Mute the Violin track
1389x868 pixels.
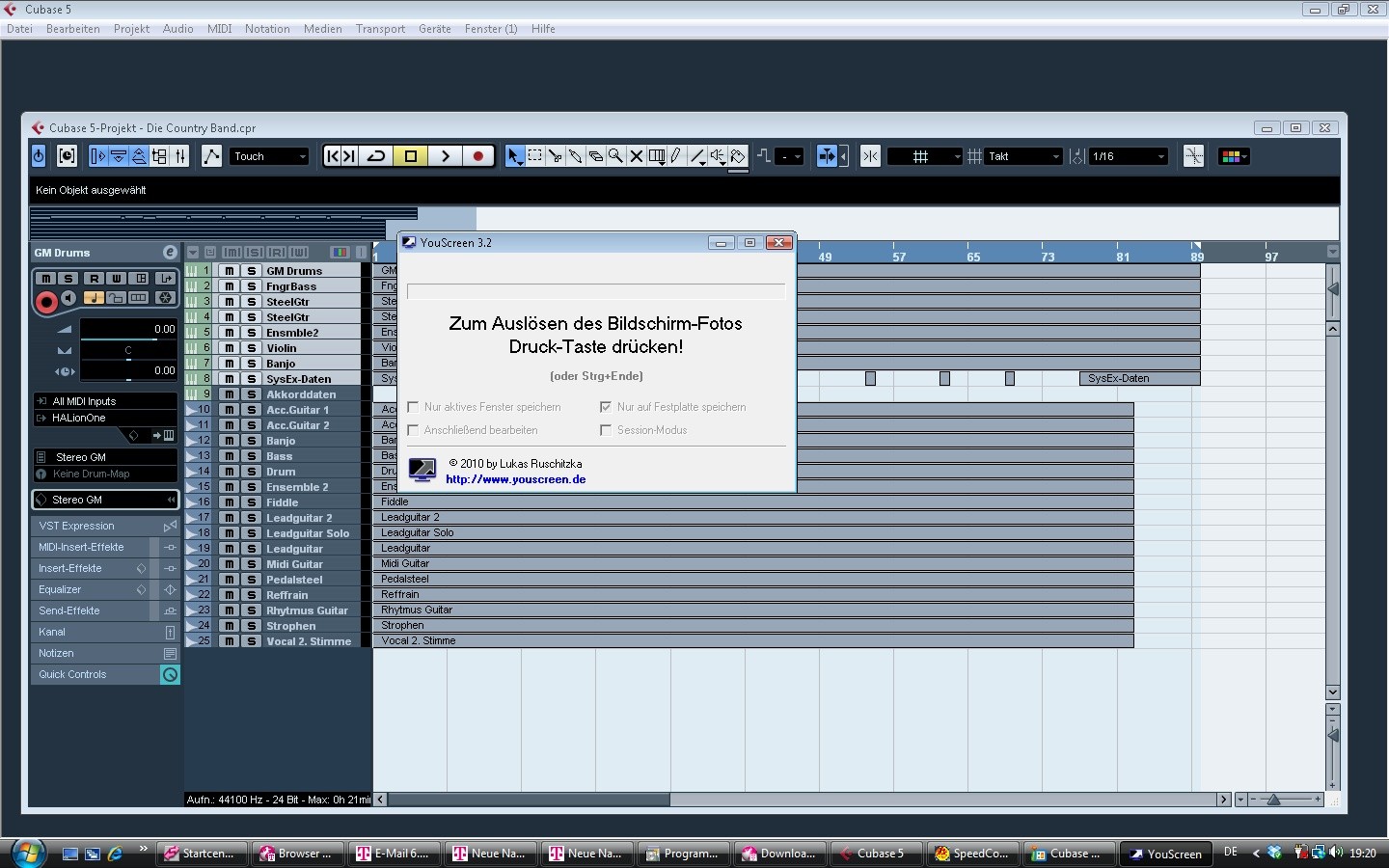[x=230, y=348]
